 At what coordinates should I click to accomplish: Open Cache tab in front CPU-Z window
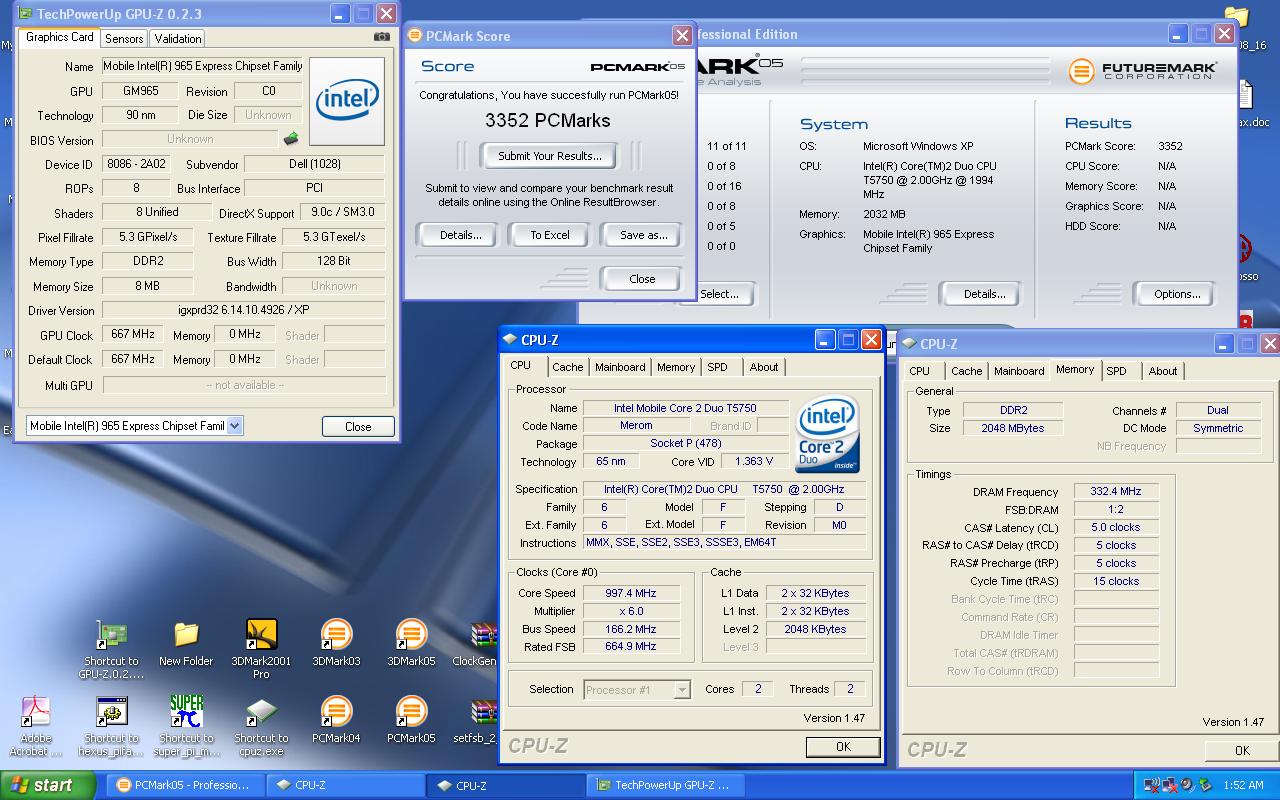click(567, 367)
